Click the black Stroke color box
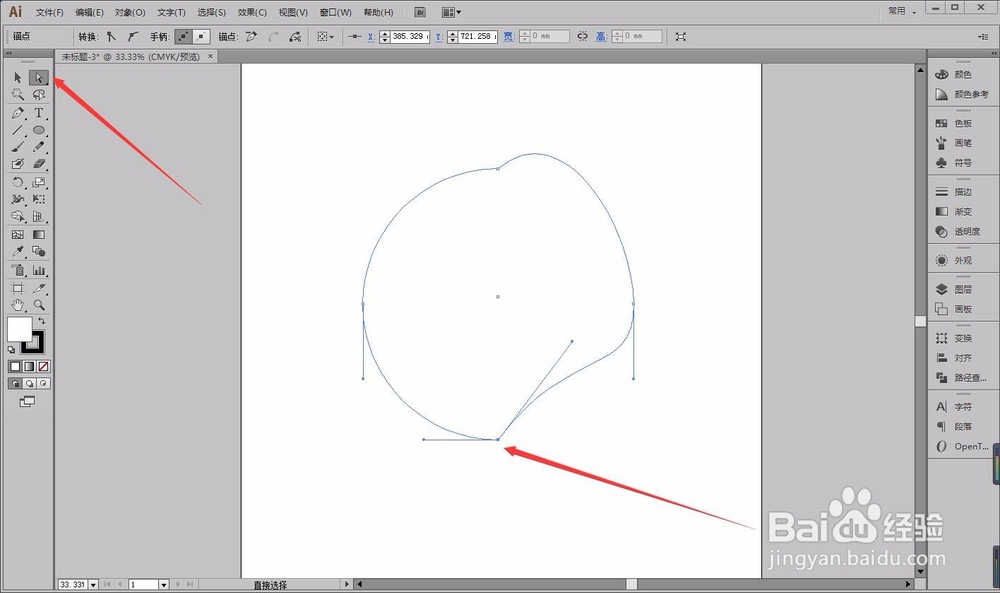The width and height of the screenshot is (1000, 593). 34,343
